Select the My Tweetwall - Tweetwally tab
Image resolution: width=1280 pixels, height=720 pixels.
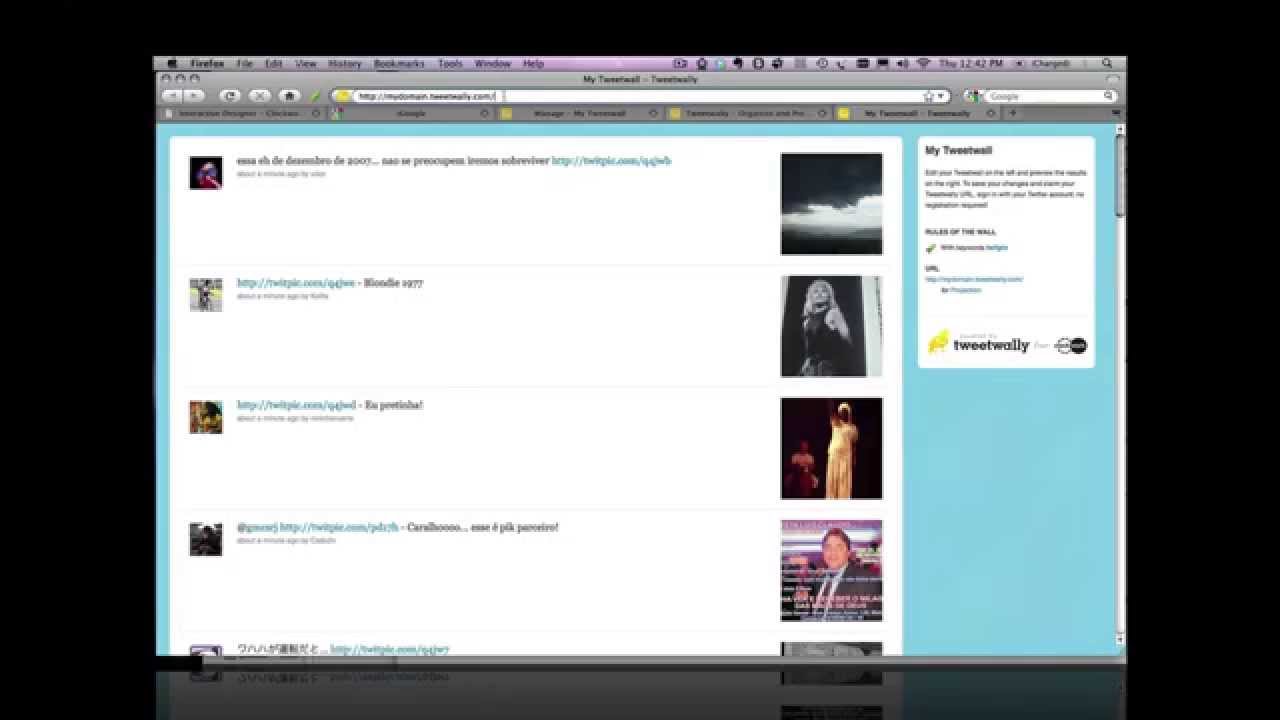pos(918,113)
